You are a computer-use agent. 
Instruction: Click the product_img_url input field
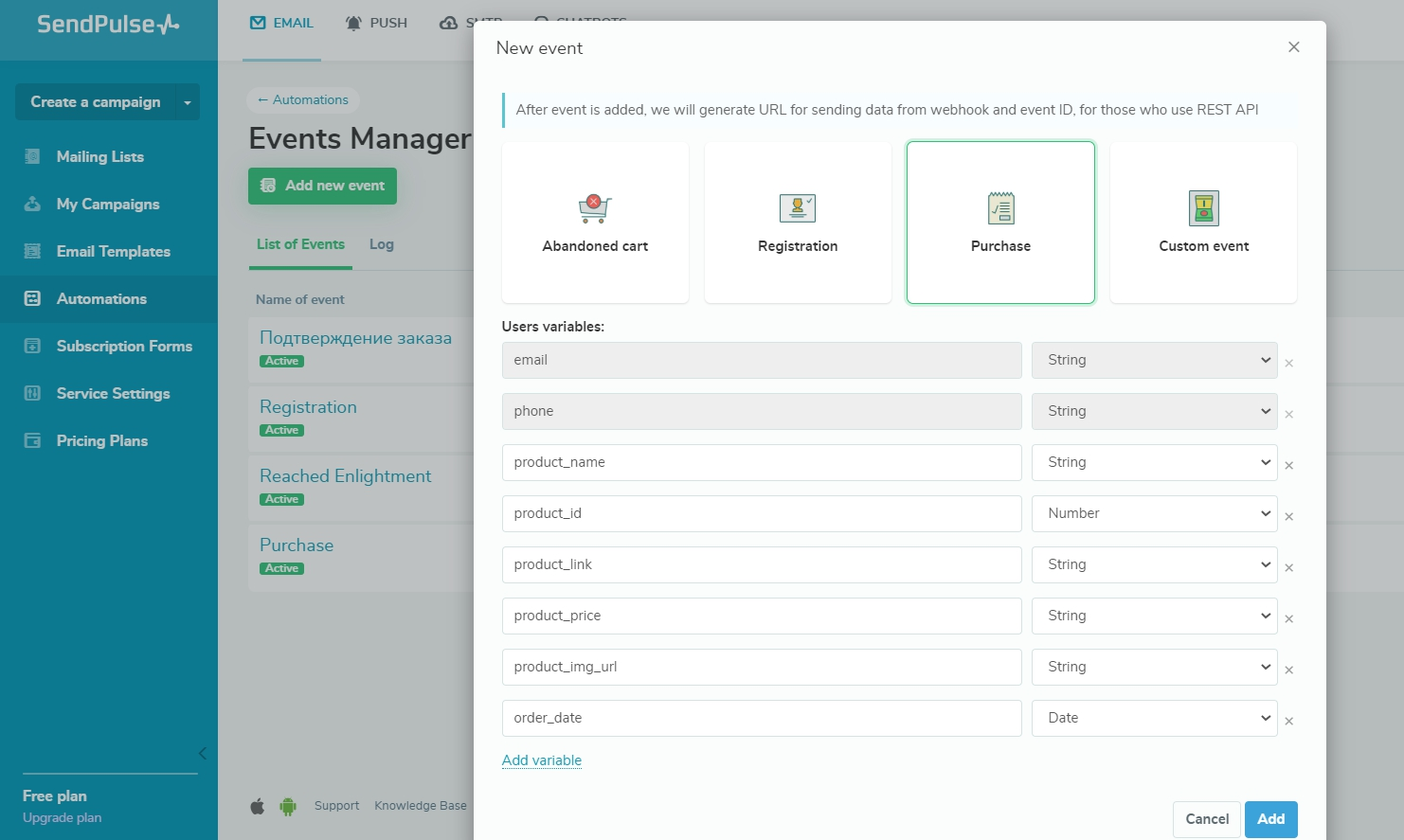tap(761, 667)
